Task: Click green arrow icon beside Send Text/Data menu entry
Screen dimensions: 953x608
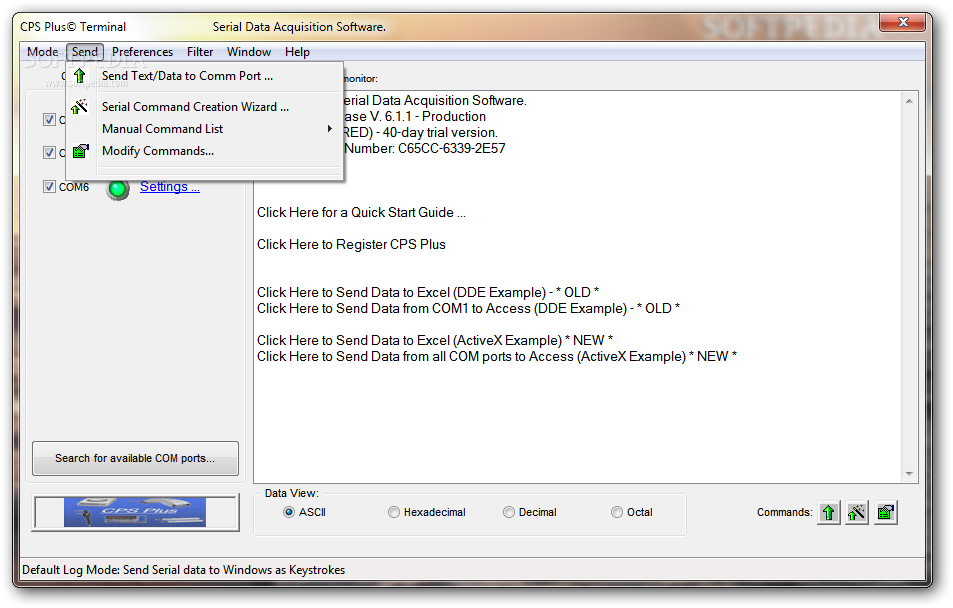Action: (80, 76)
